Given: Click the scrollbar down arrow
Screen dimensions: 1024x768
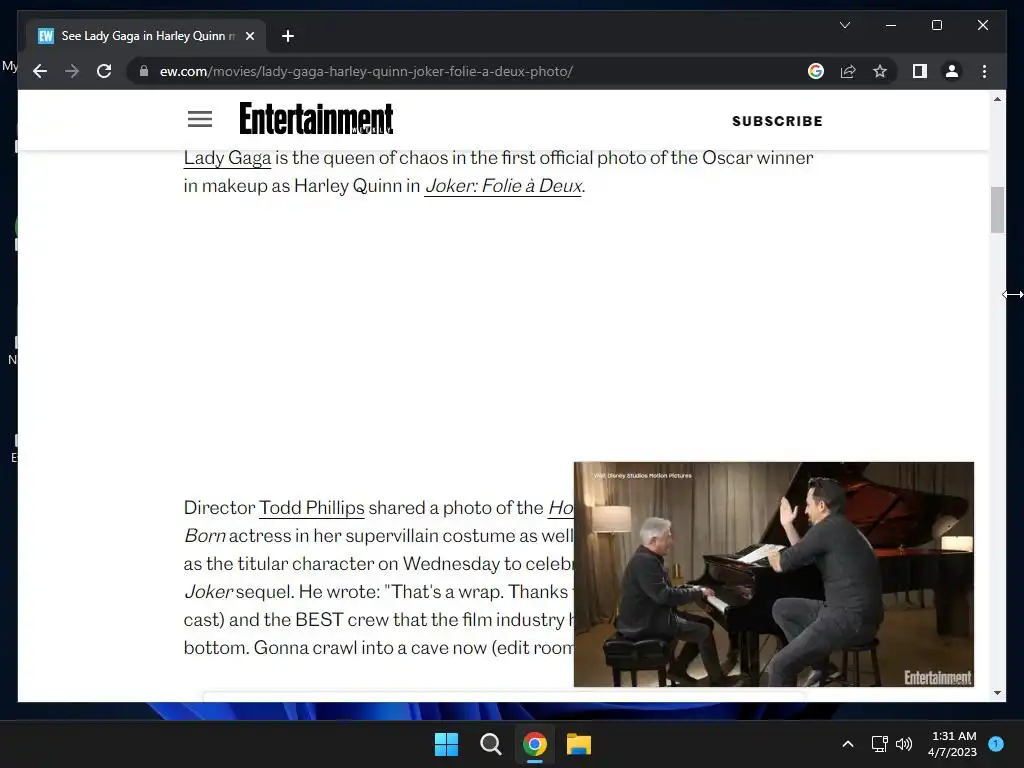Looking at the screenshot, I should click(x=997, y=693).
